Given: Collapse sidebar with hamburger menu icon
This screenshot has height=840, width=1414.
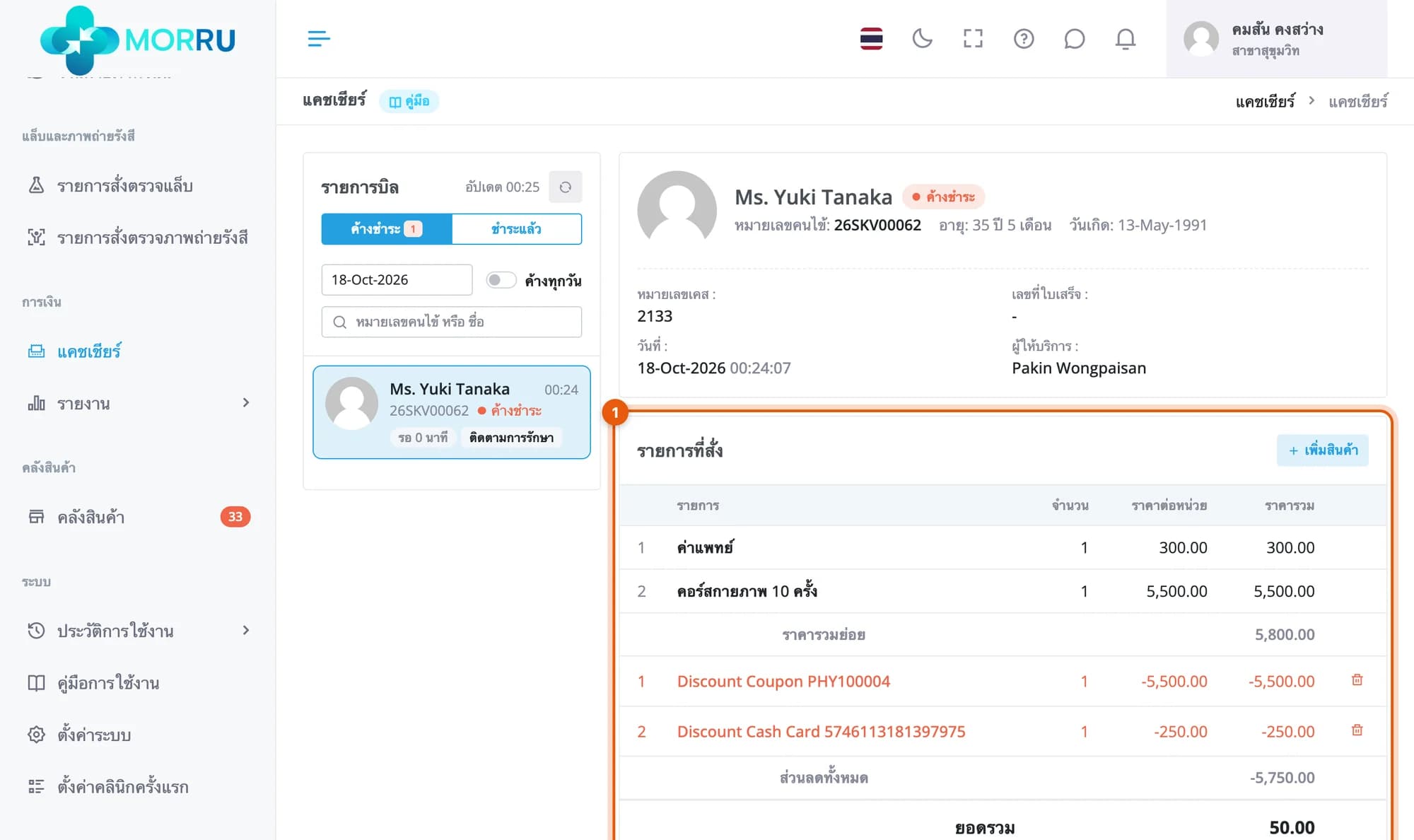Looking at the screenshot, I should coord(319,39).
